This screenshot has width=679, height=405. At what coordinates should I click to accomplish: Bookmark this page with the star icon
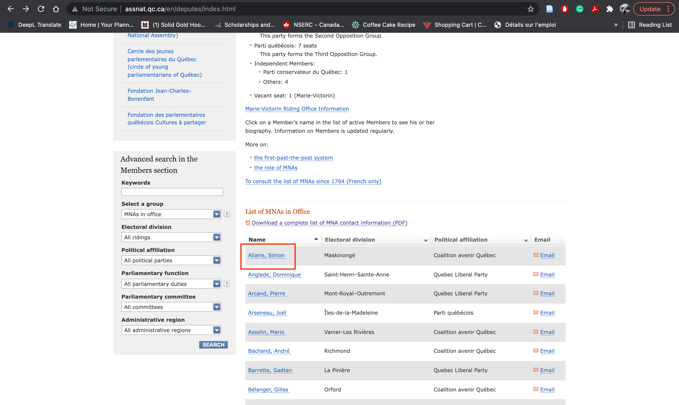pos(531,9)
